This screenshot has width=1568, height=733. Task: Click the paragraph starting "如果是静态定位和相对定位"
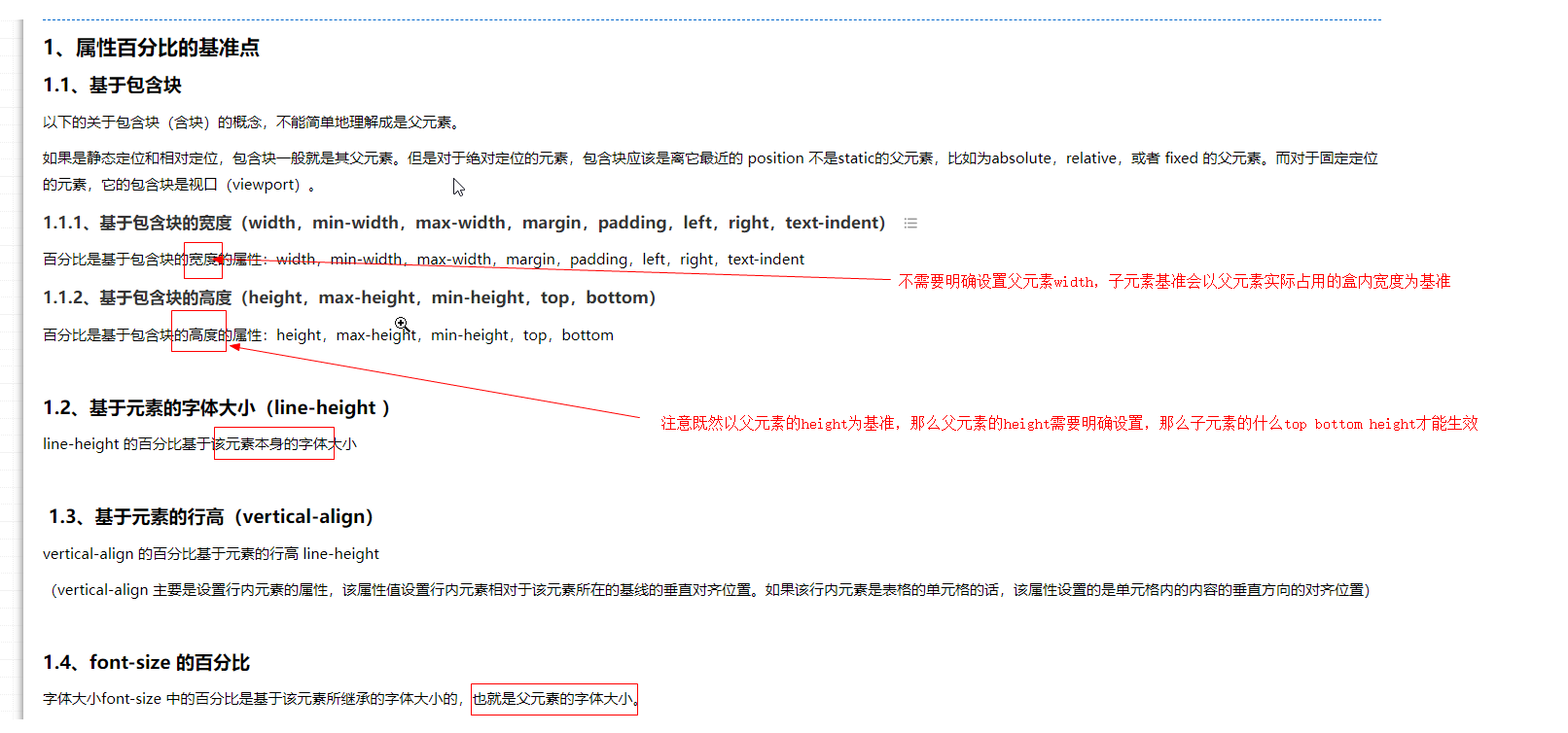pos(710,171)
